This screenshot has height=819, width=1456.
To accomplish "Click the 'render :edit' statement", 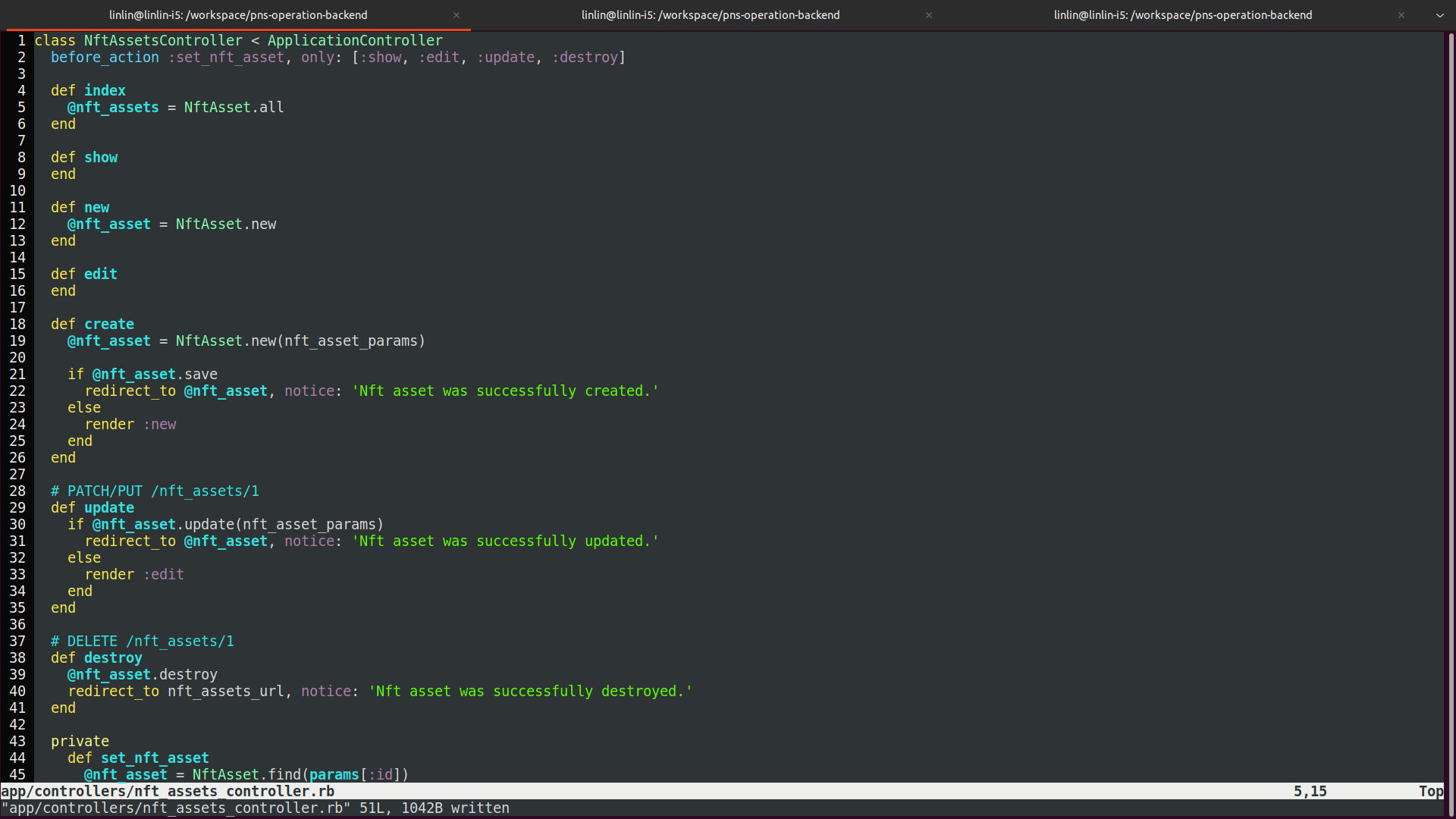I will tap(134, 575).
